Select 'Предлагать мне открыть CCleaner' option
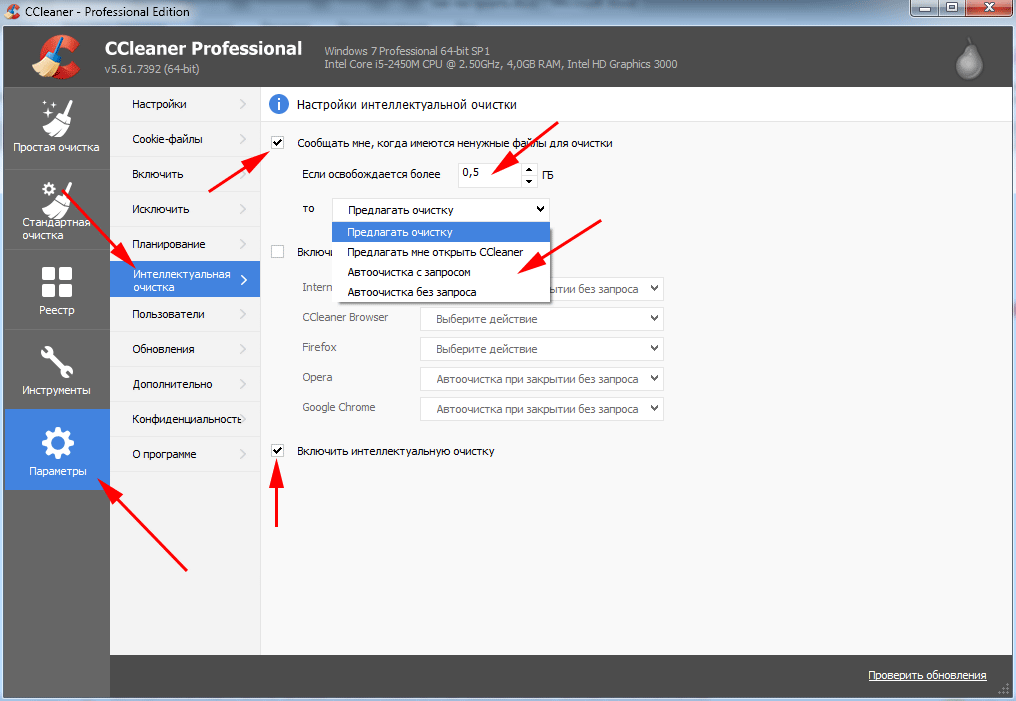1016x701 pixels. coord(435,252)
